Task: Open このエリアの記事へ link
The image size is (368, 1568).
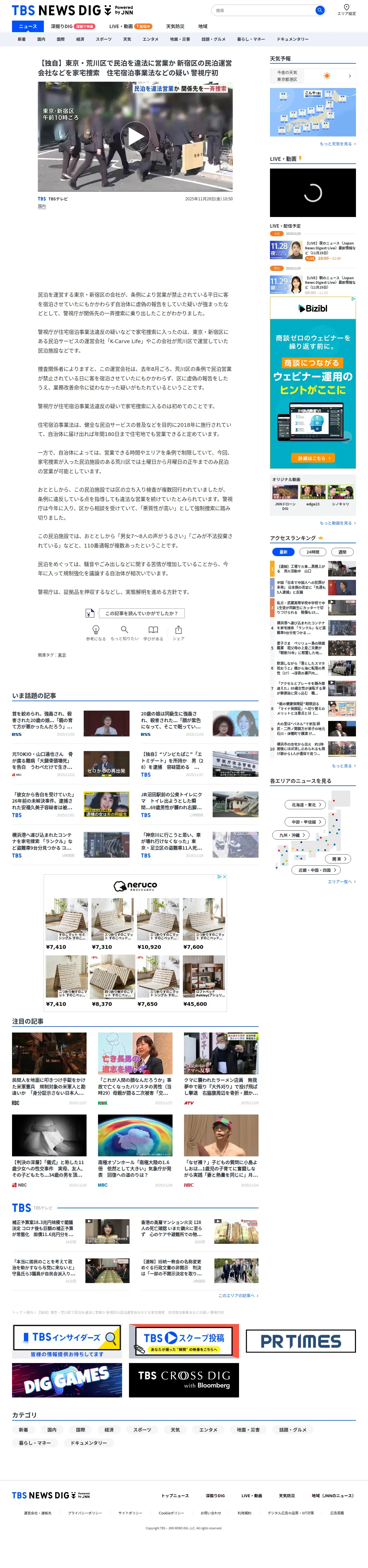Action: [238, 1295]
